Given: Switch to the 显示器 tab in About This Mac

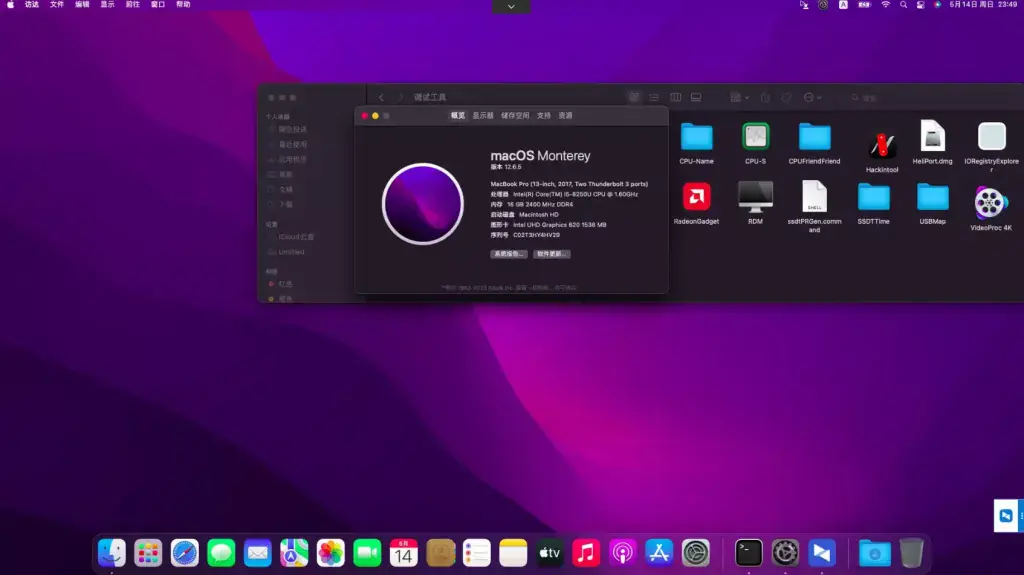Looking at the screenshot, I should coord(483,116).
